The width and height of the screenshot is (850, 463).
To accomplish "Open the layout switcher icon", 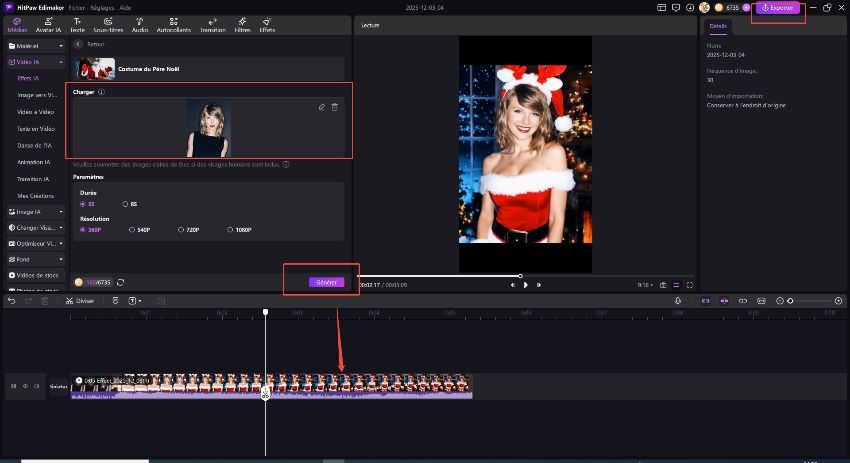I will pos(661,8).
